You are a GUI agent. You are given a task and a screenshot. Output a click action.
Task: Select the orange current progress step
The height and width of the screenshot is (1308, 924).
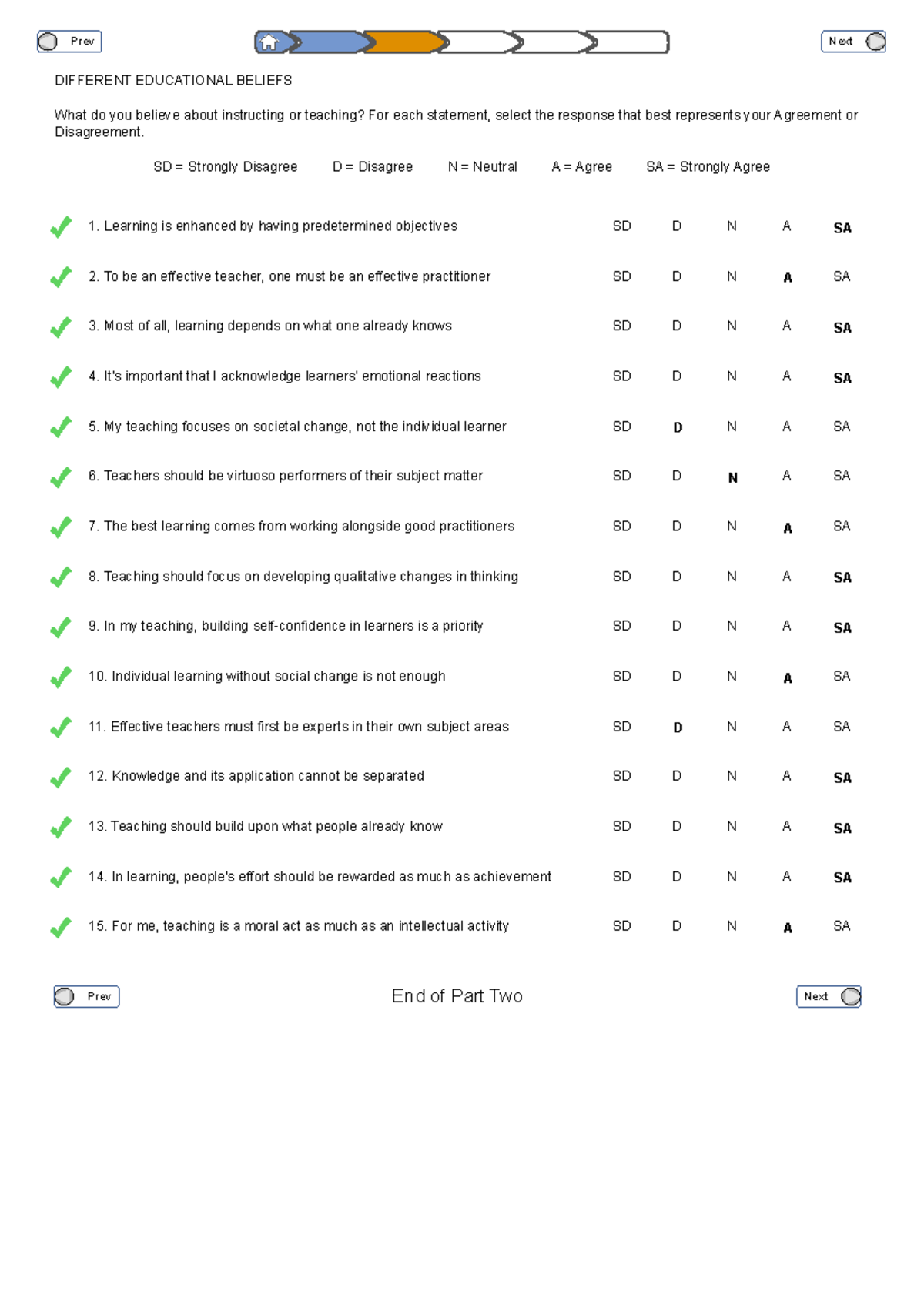402,42
